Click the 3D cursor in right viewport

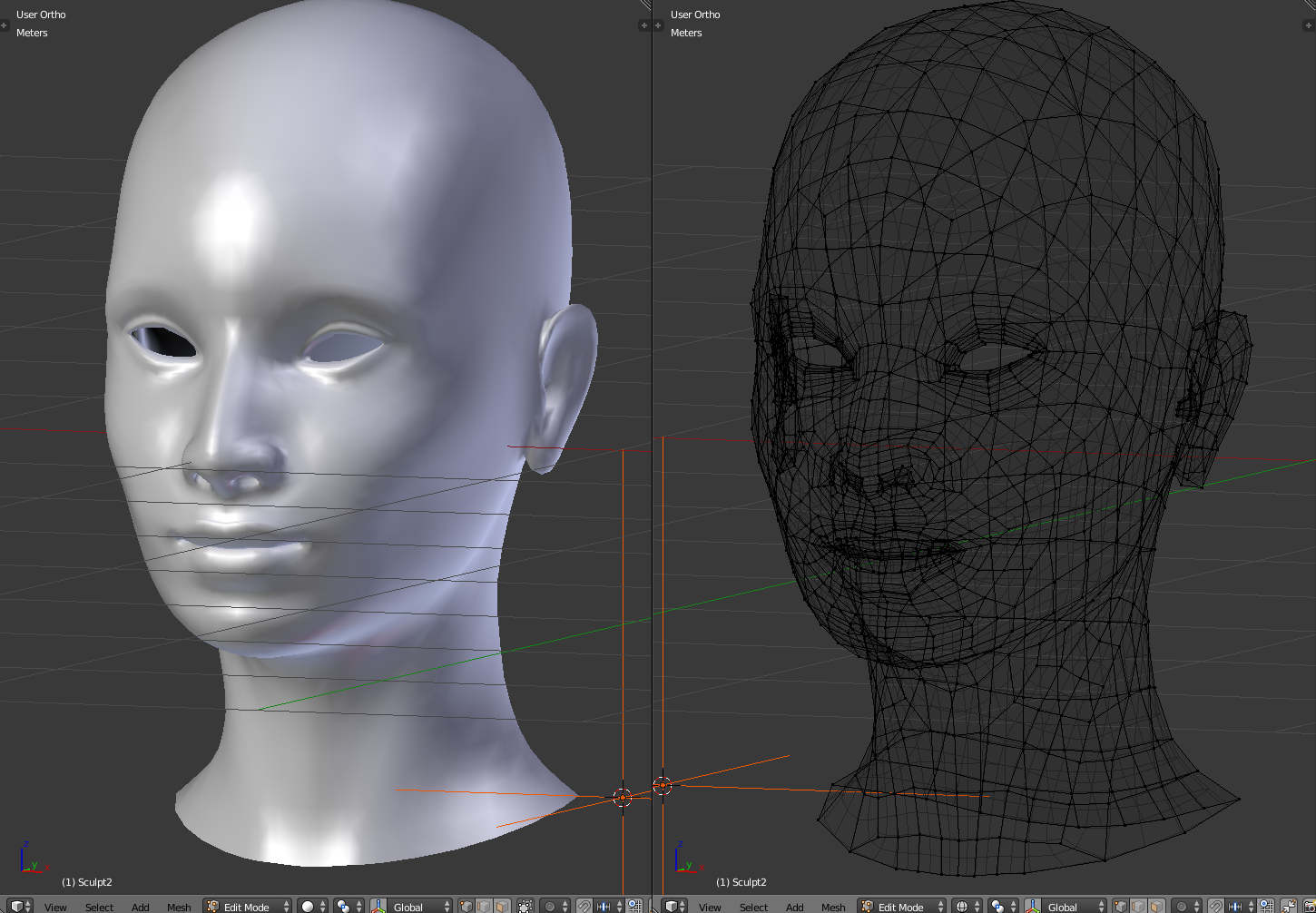coord(663,786)
